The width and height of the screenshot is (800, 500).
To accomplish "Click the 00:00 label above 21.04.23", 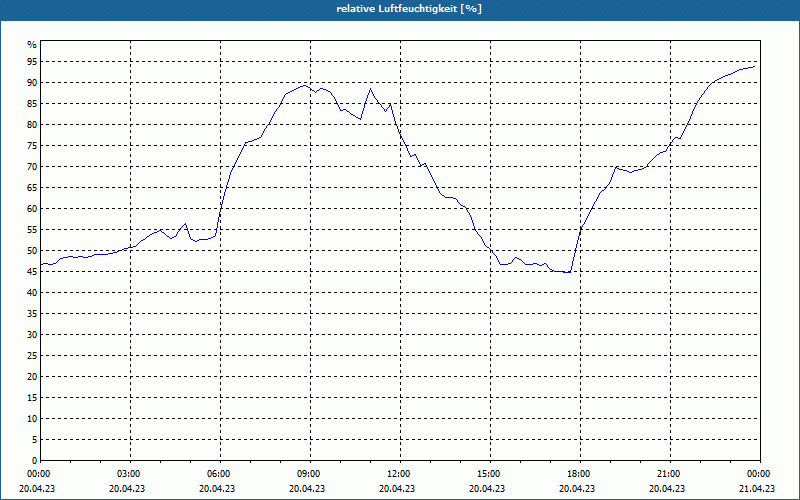I will pos(760,474).
